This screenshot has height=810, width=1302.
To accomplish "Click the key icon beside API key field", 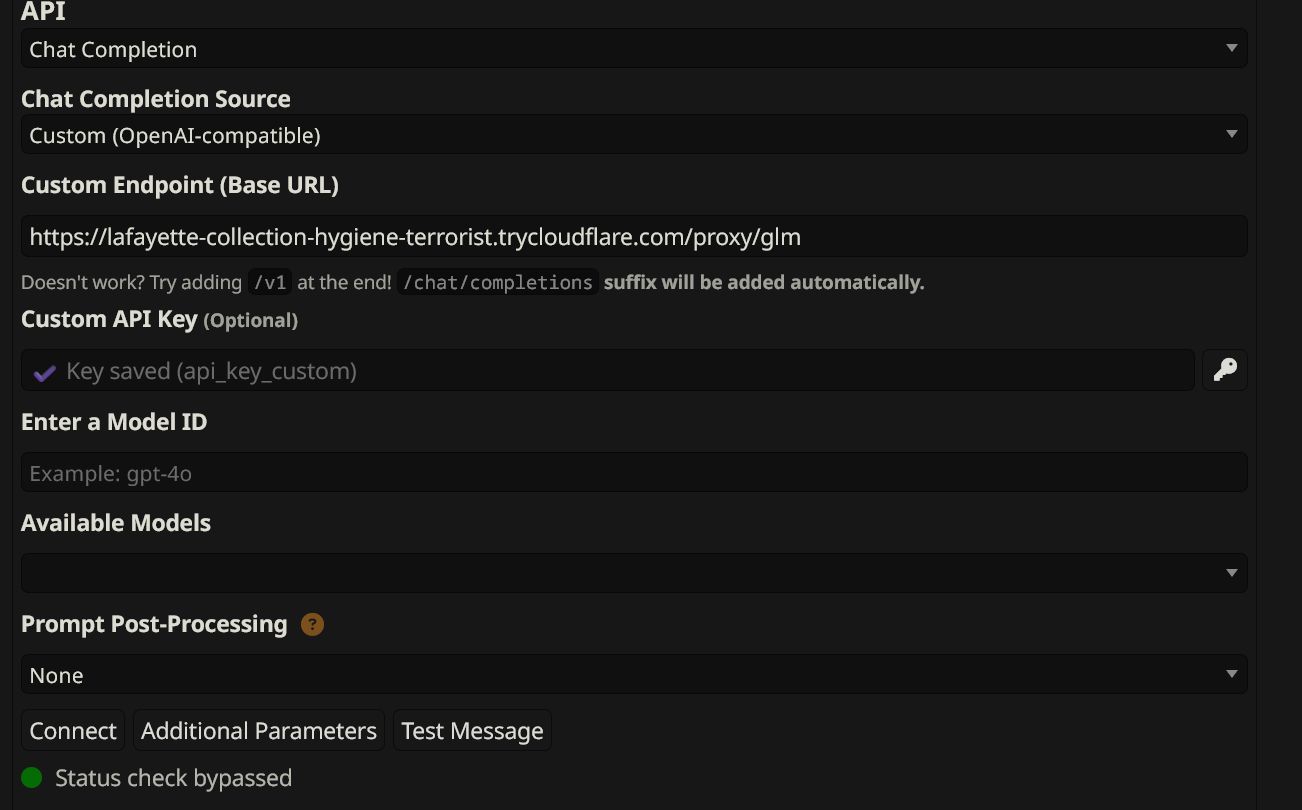I will tap(1224, 370).
